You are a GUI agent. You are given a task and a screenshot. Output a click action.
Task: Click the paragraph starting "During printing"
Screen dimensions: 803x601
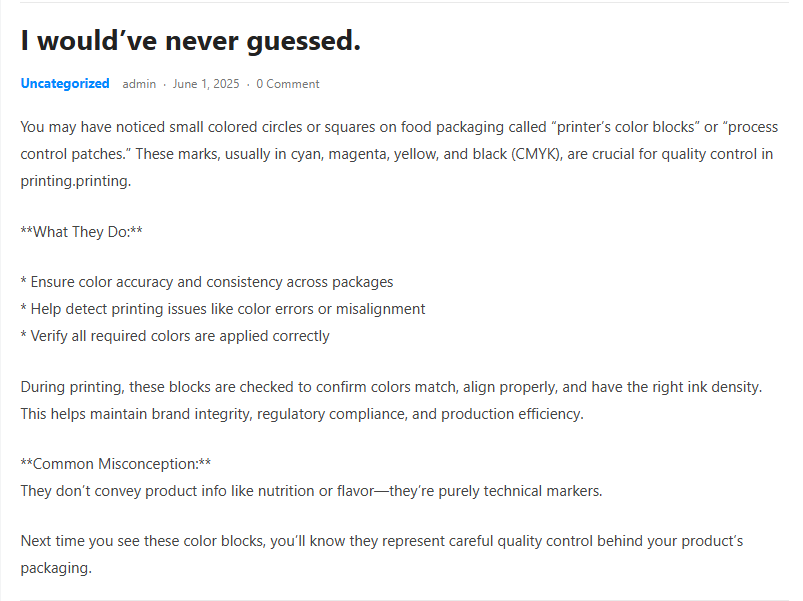click(x=392, y=400)
